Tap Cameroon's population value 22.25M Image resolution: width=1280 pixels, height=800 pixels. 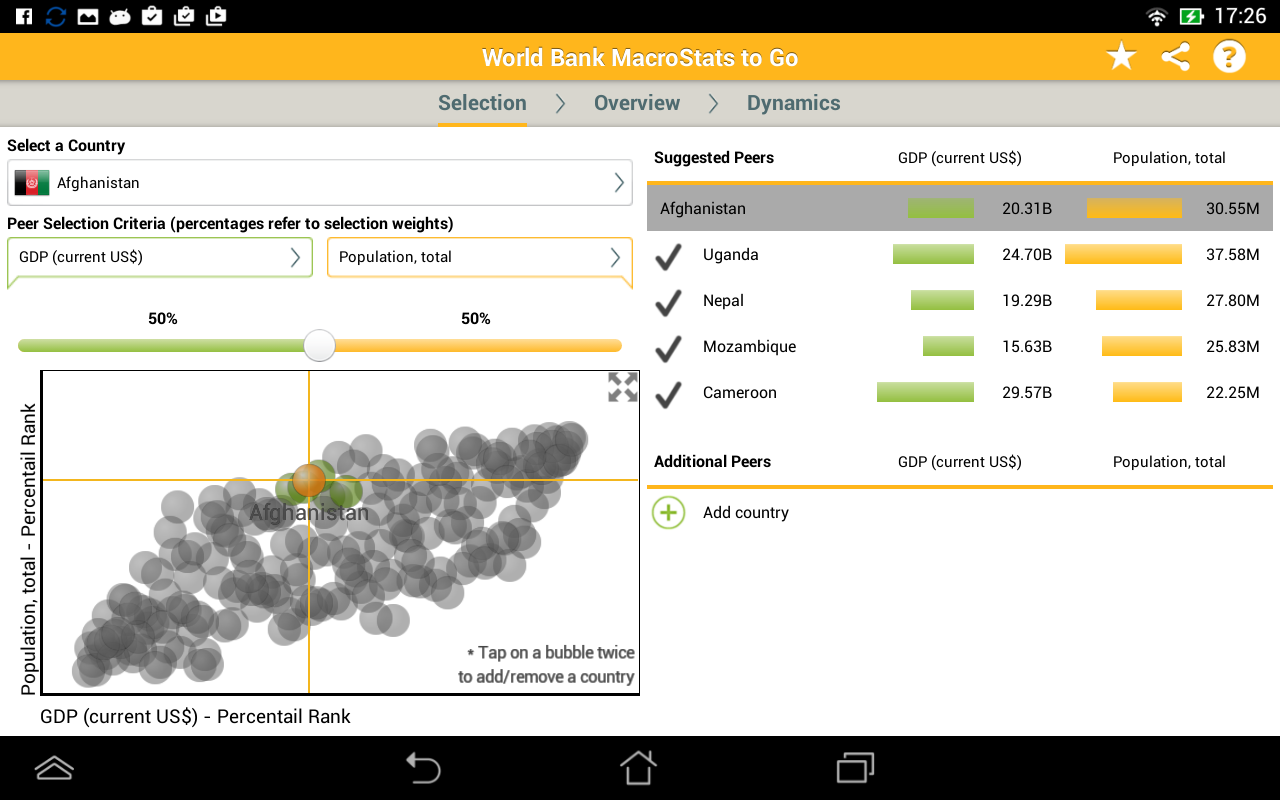(x=1233, y=393)
